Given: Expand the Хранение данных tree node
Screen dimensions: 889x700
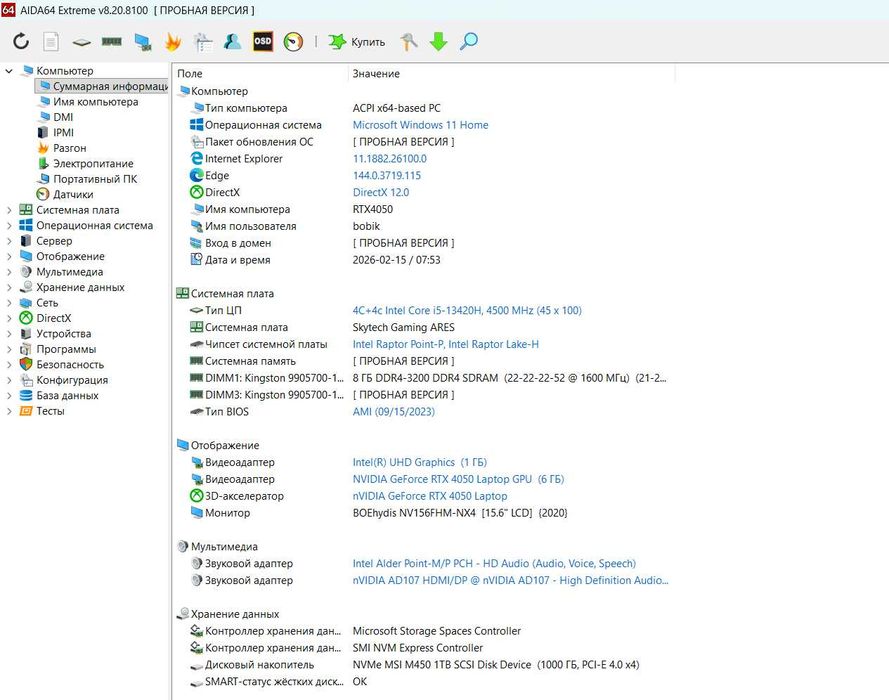Looking at the screenshot, I should (x=9, y=287).
